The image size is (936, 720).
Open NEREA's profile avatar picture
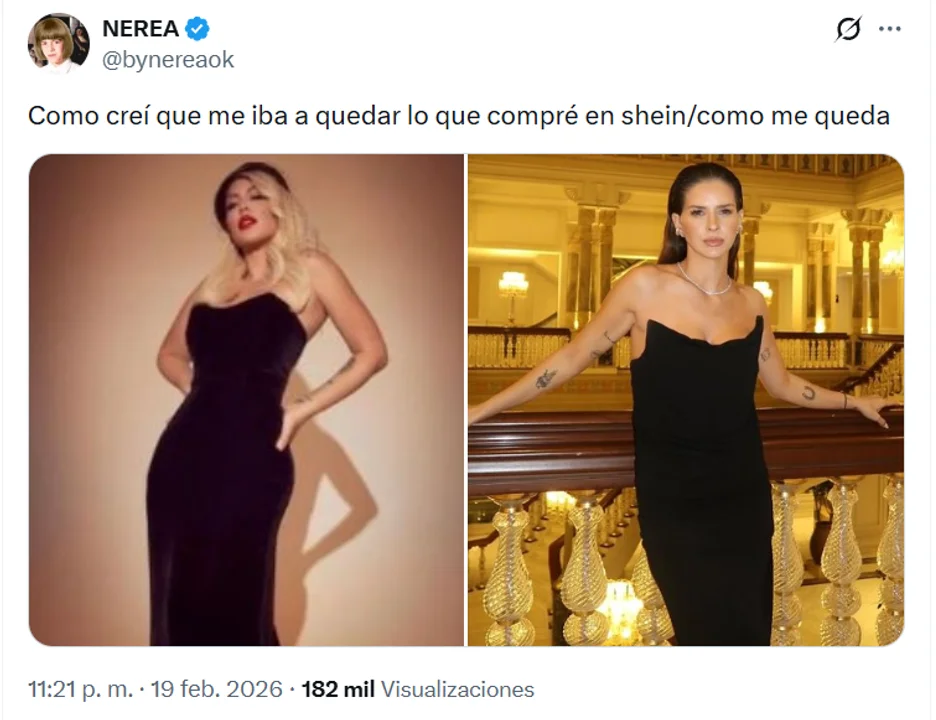(58, 44)
